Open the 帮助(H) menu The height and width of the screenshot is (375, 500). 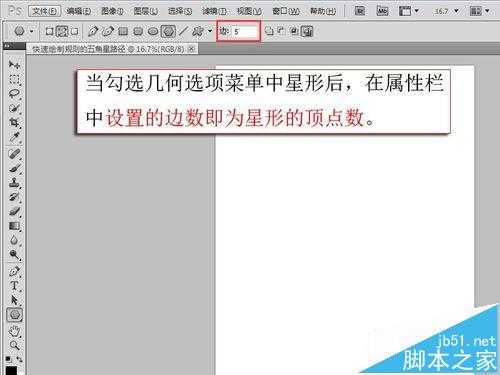(323, 11)
